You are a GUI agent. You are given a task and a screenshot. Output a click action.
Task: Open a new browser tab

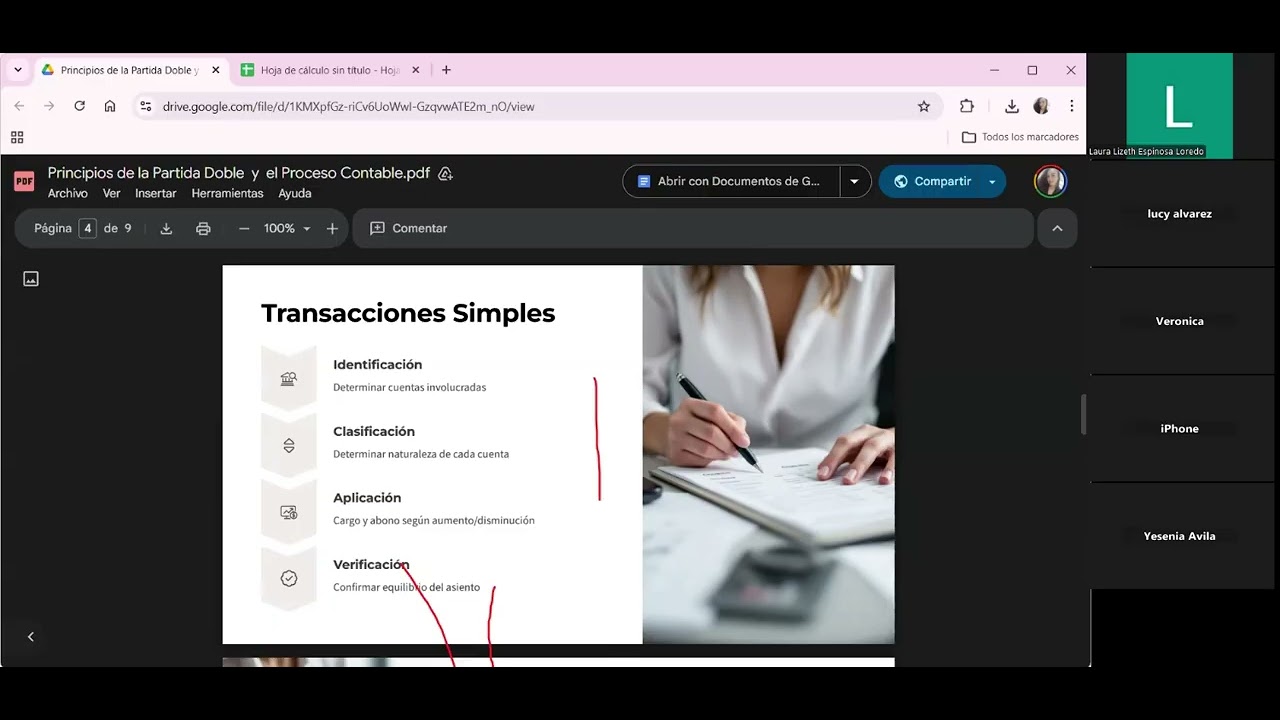[446, 70]
